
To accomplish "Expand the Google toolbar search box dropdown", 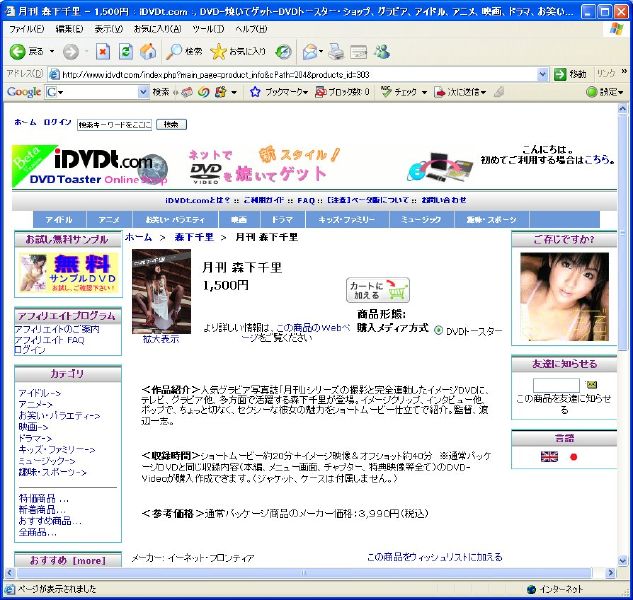I will click(x=143, y=92).
